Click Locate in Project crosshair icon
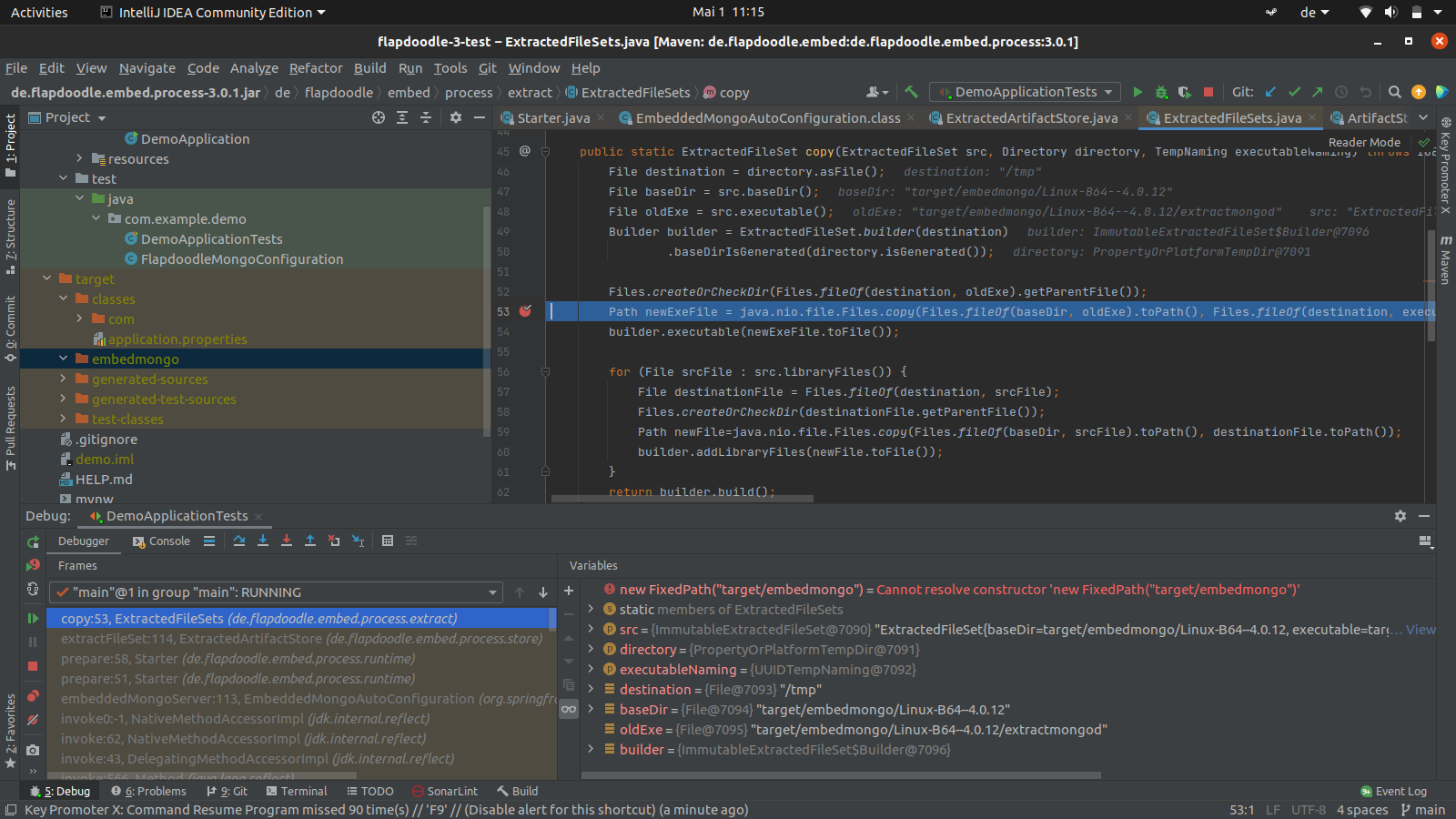1456x819 pixels. click(x=379, y=117)
